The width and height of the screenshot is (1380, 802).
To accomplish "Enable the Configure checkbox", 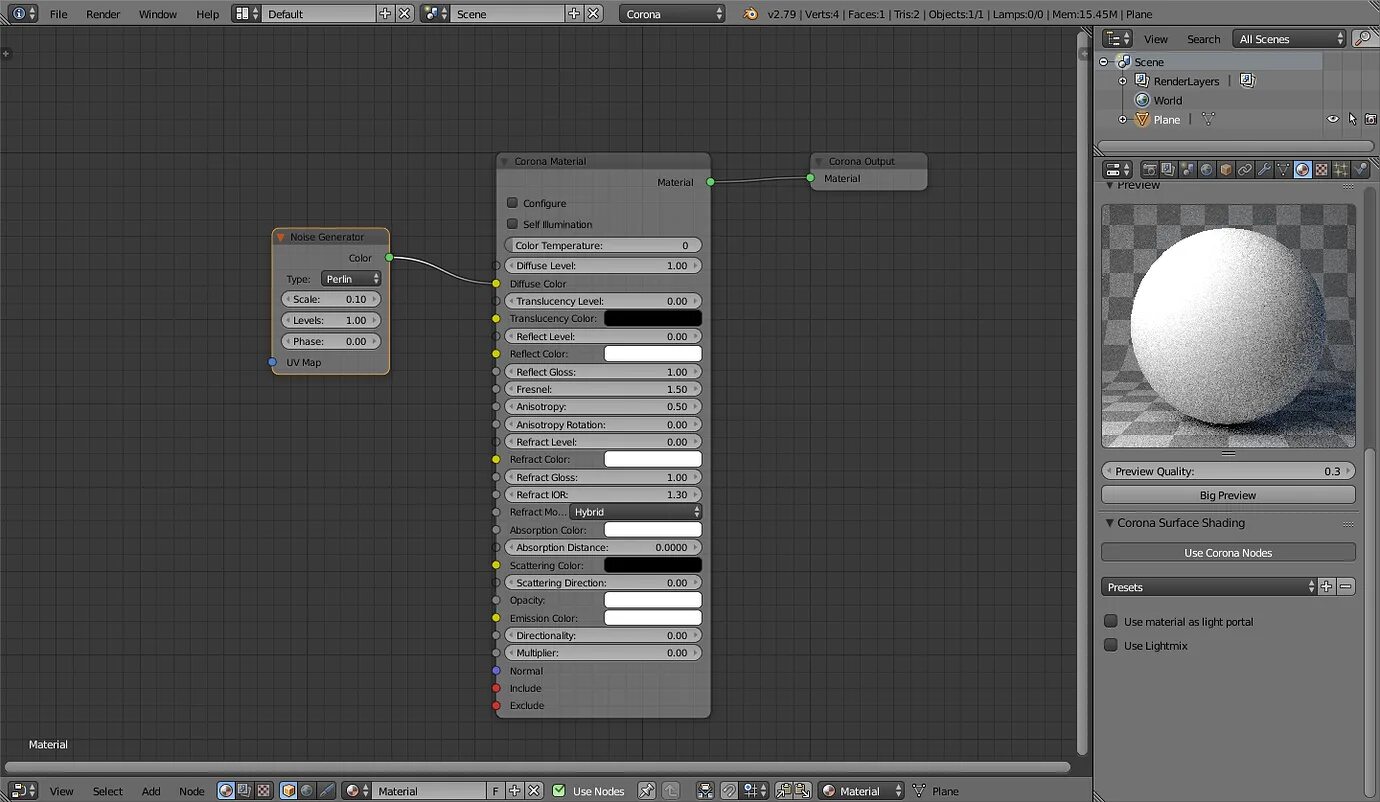I will point(512,203).
